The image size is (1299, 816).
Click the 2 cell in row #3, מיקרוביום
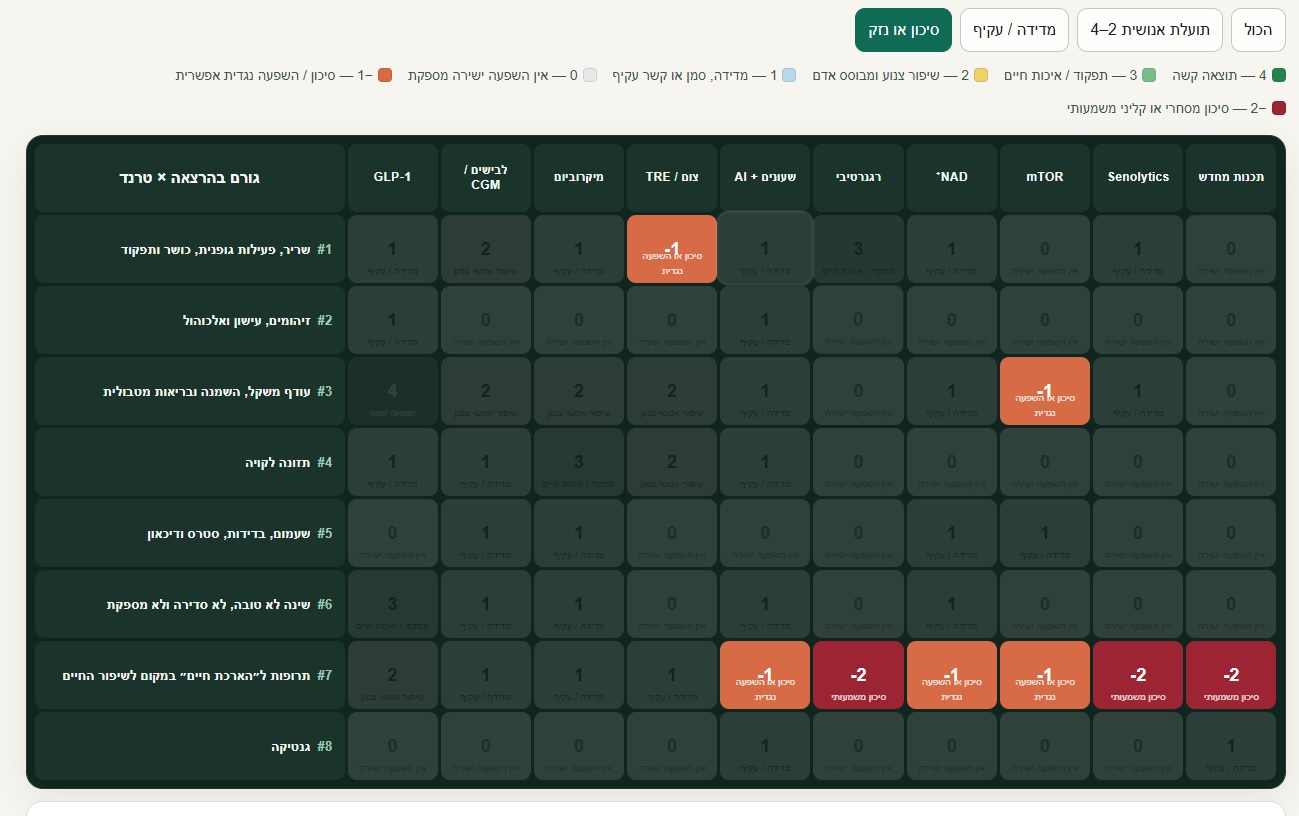pos(579,391)
